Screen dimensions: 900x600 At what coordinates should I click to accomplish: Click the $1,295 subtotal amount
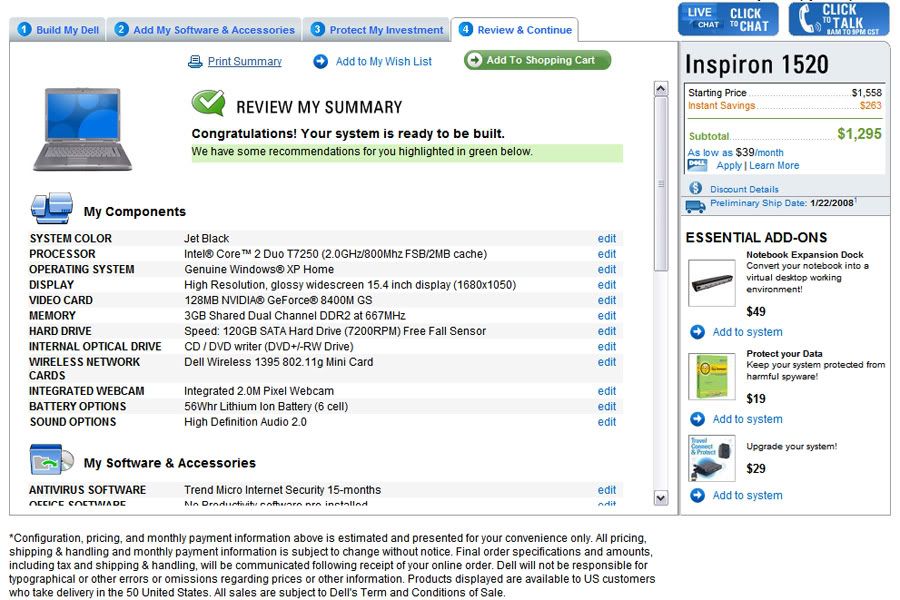point(859,134)
